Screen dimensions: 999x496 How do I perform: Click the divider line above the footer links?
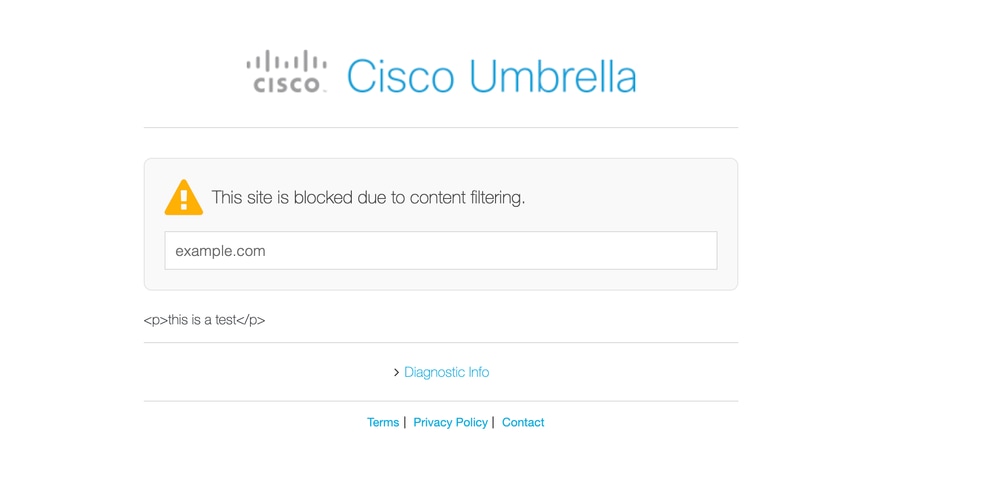click(440, 401)
